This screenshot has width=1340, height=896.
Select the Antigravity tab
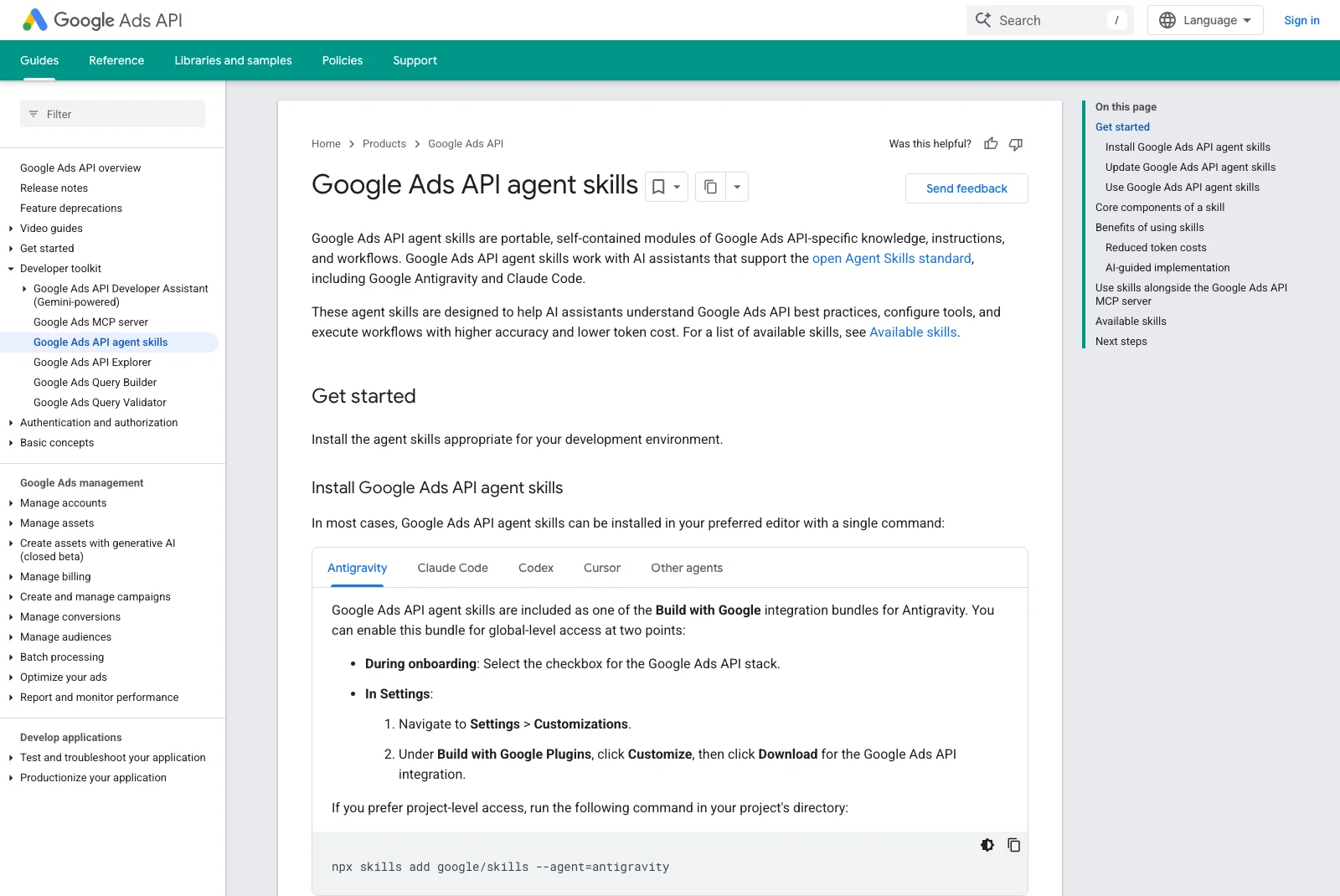coord(358,568)
